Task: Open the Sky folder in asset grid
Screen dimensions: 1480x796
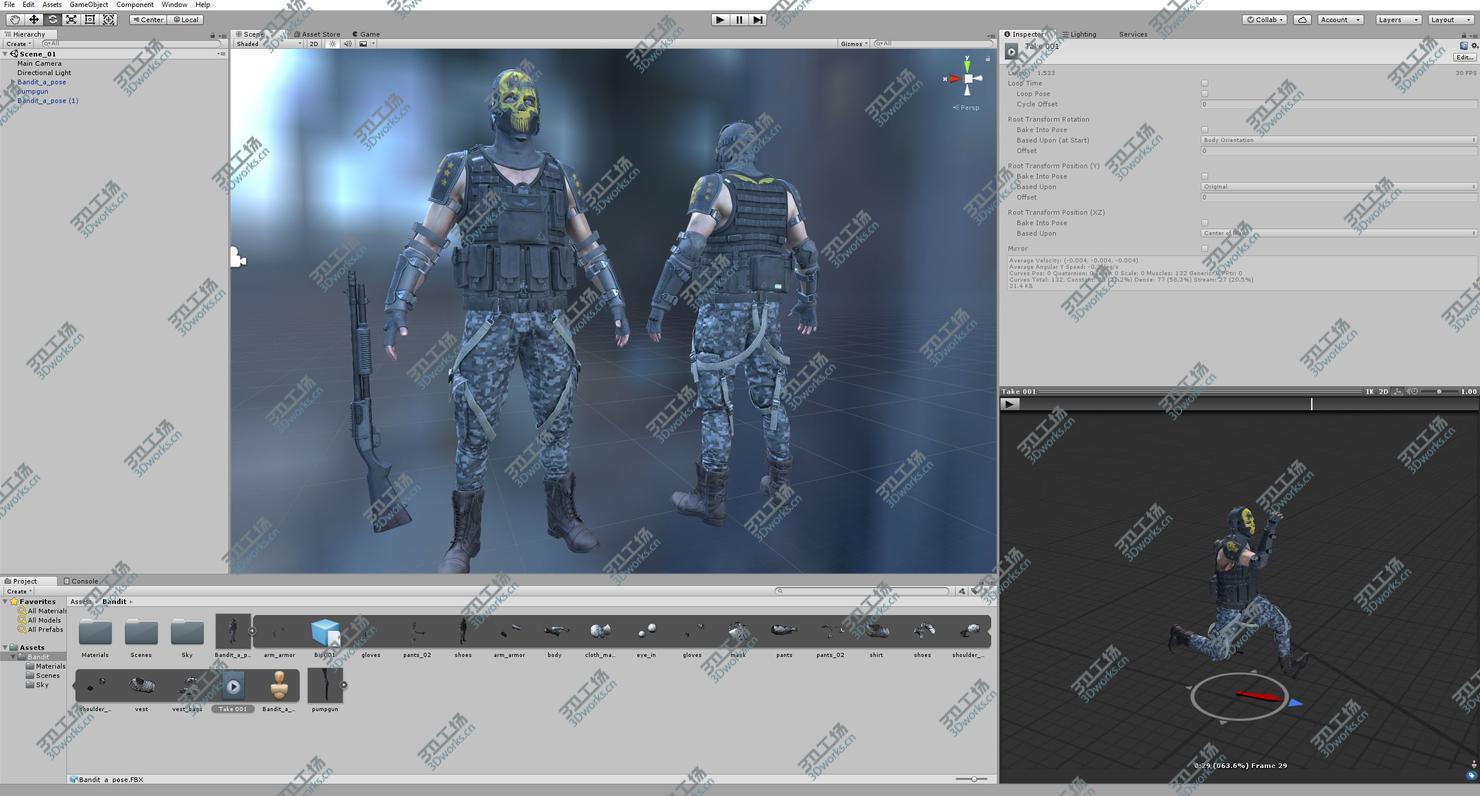Action: click(x=187, y=637)
